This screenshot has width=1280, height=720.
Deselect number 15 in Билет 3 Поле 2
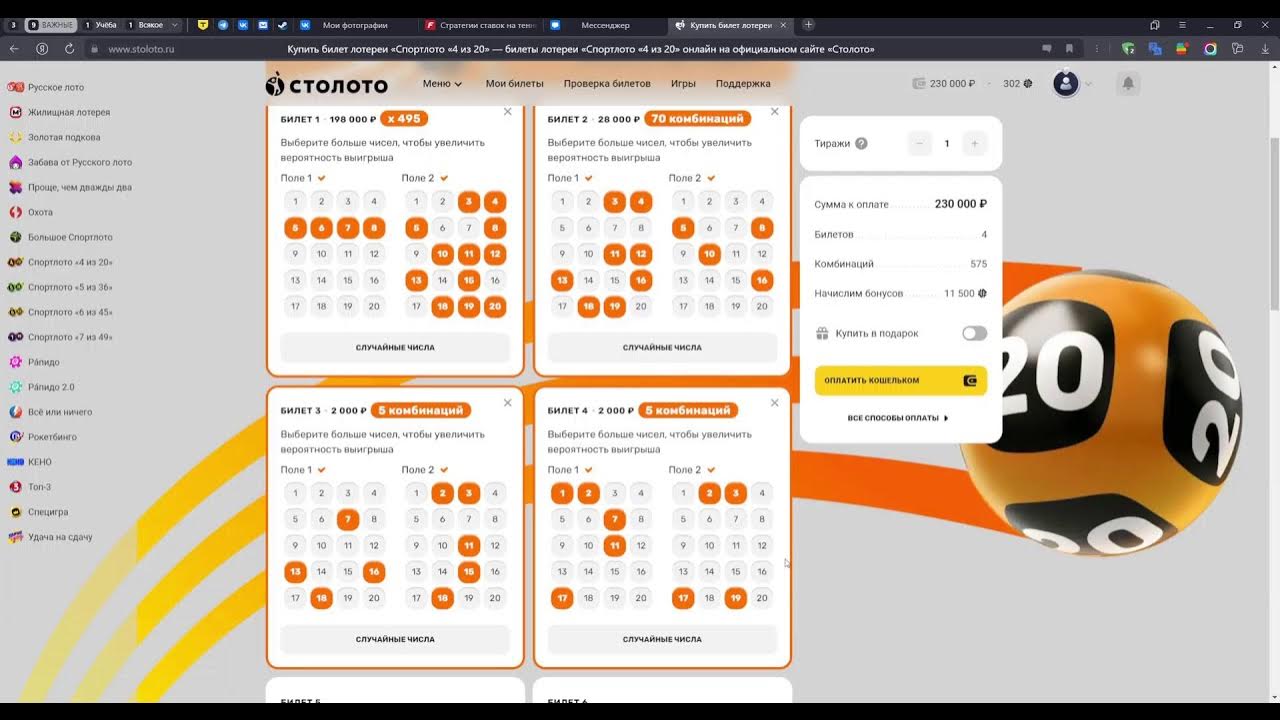468,572
